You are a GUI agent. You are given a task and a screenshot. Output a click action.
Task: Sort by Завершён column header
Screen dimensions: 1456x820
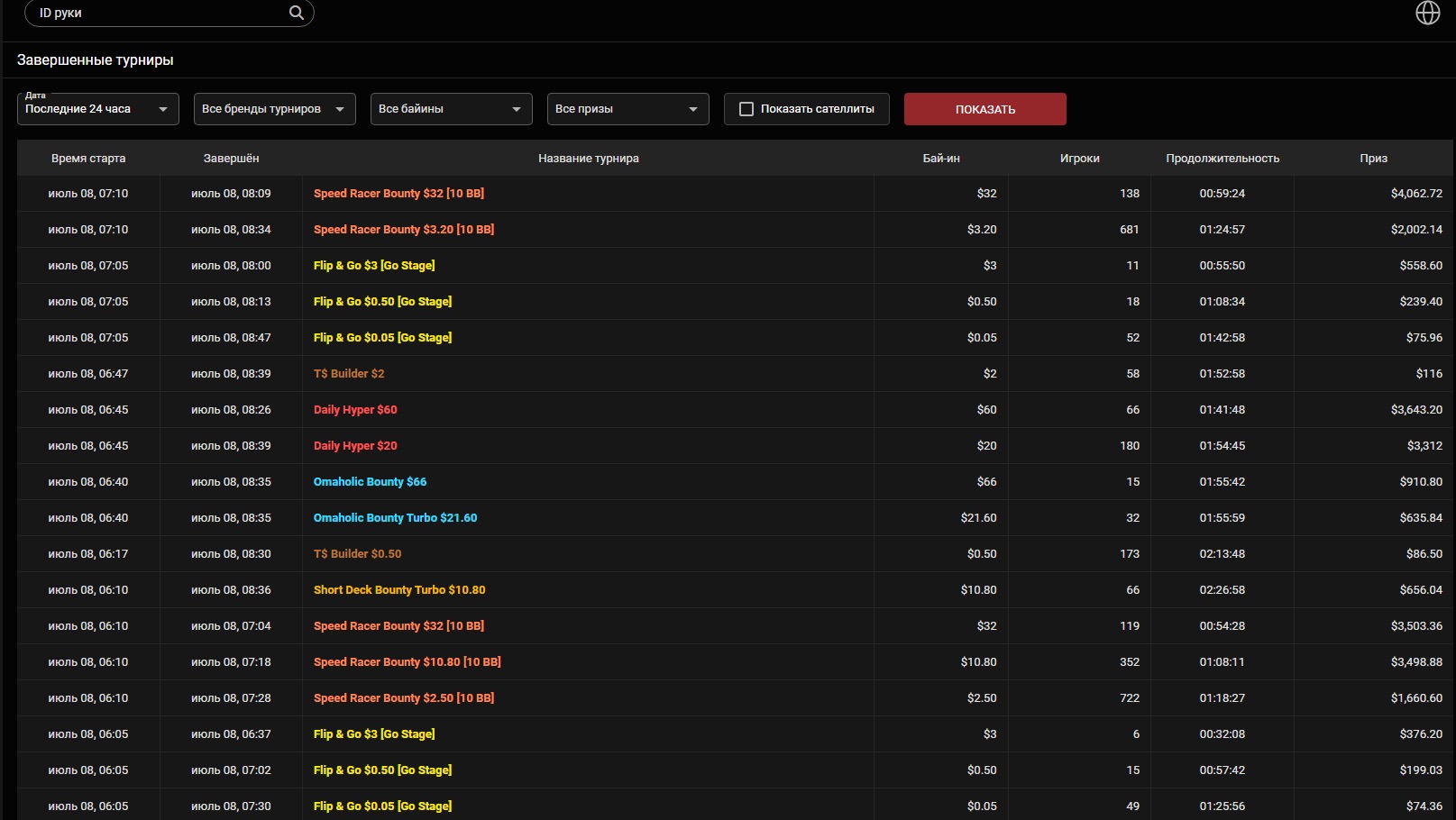pos(231,158)
